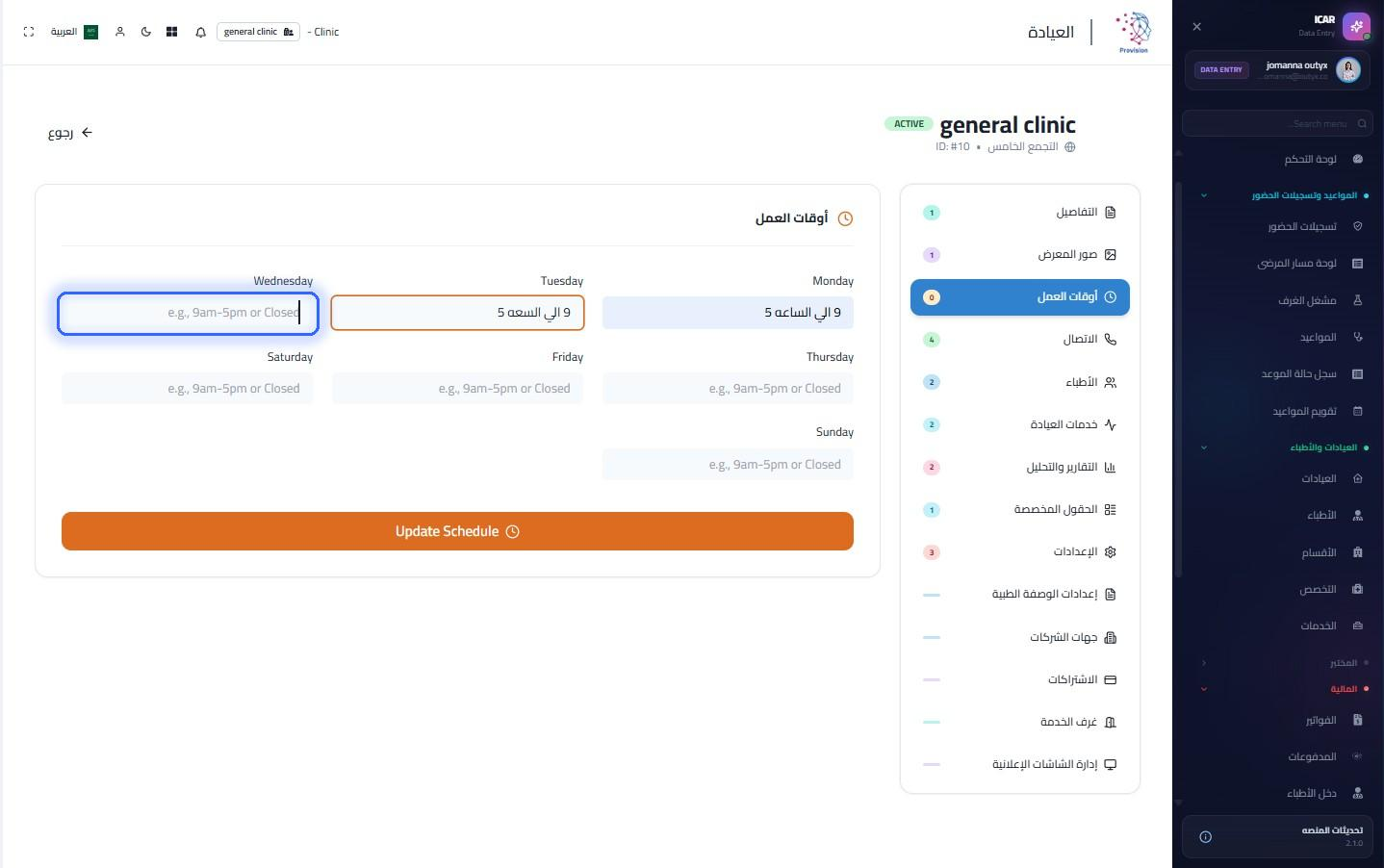Open إعدادات الوصفة الطبية tab
Image resolution: width=1384 pixels, height=868 pixels.
tap(1020, 595)
